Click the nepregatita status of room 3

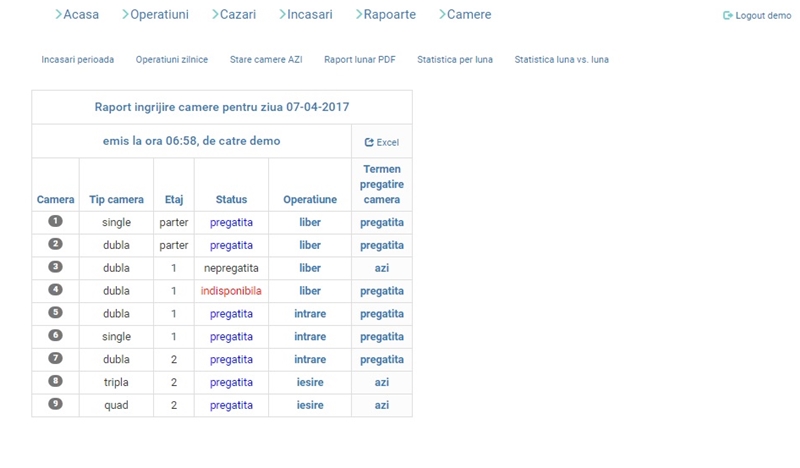[231, 268]
